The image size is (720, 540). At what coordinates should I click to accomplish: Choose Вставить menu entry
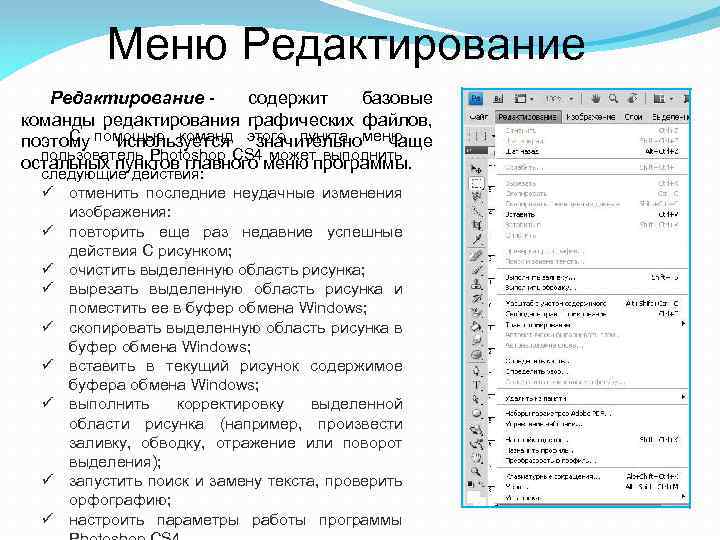(x=592, y=214)
